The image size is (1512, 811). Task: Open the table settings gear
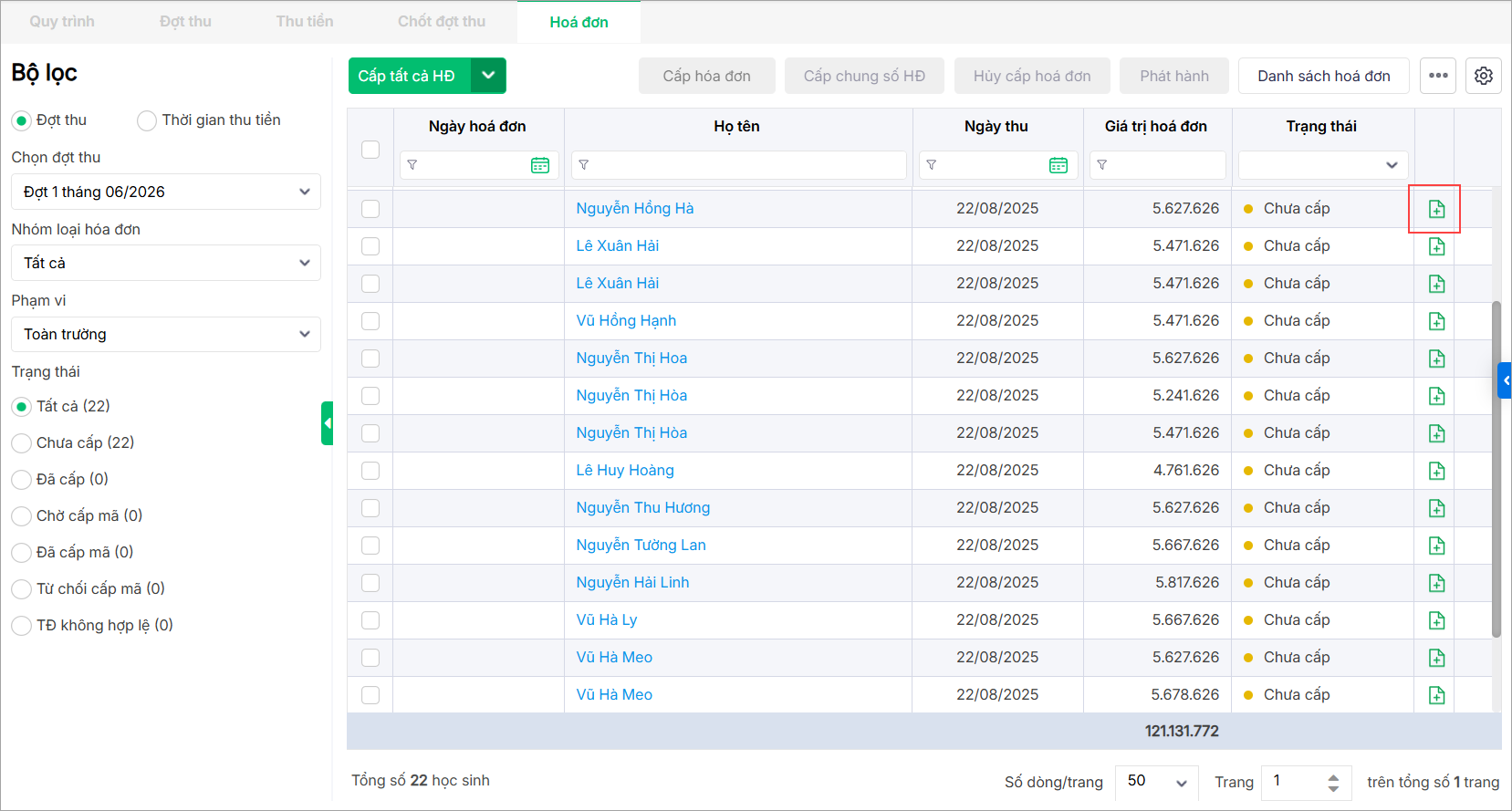pyautogui.click(x=1484, y=76)
